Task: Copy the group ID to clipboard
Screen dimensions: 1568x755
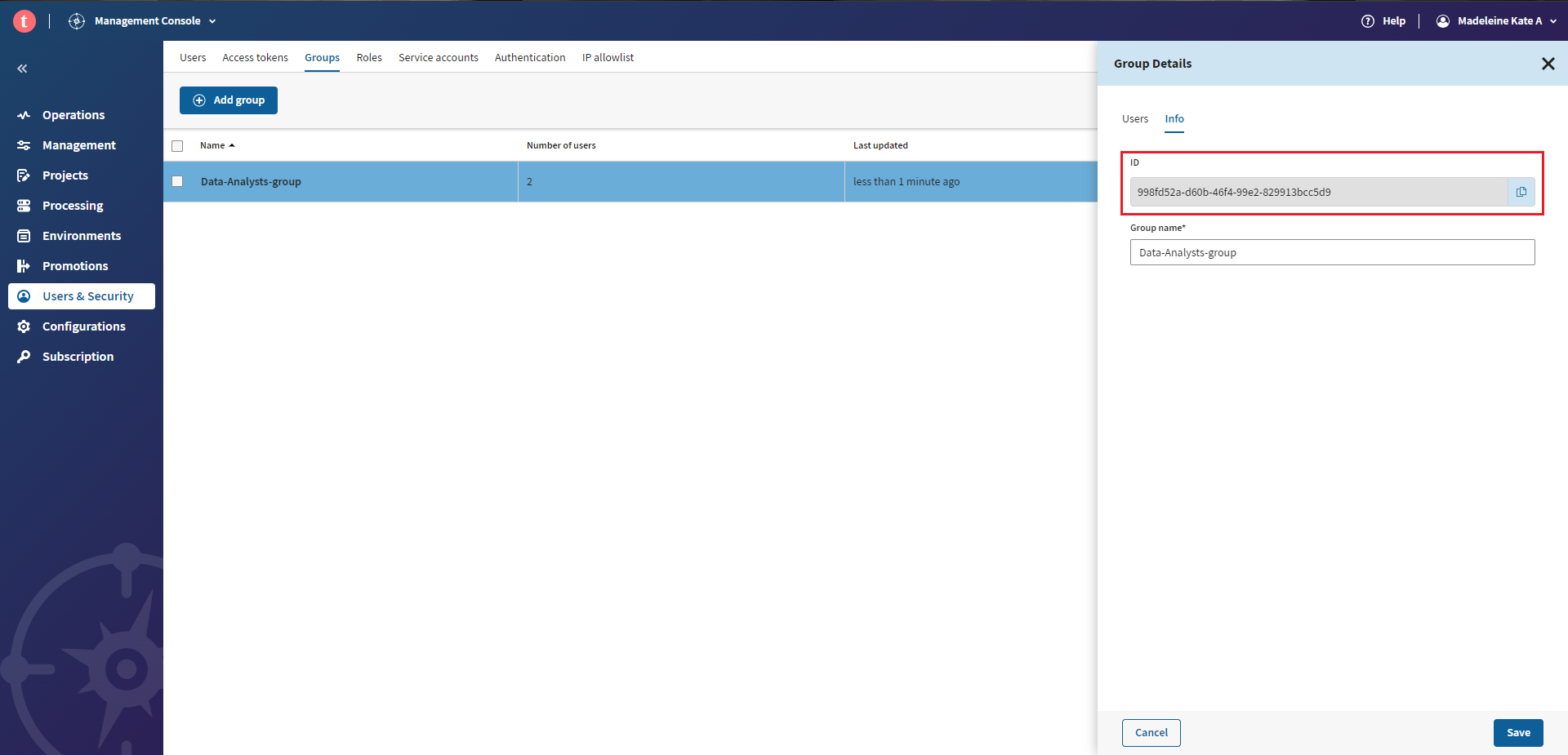Action: (x=1521, y=193)
